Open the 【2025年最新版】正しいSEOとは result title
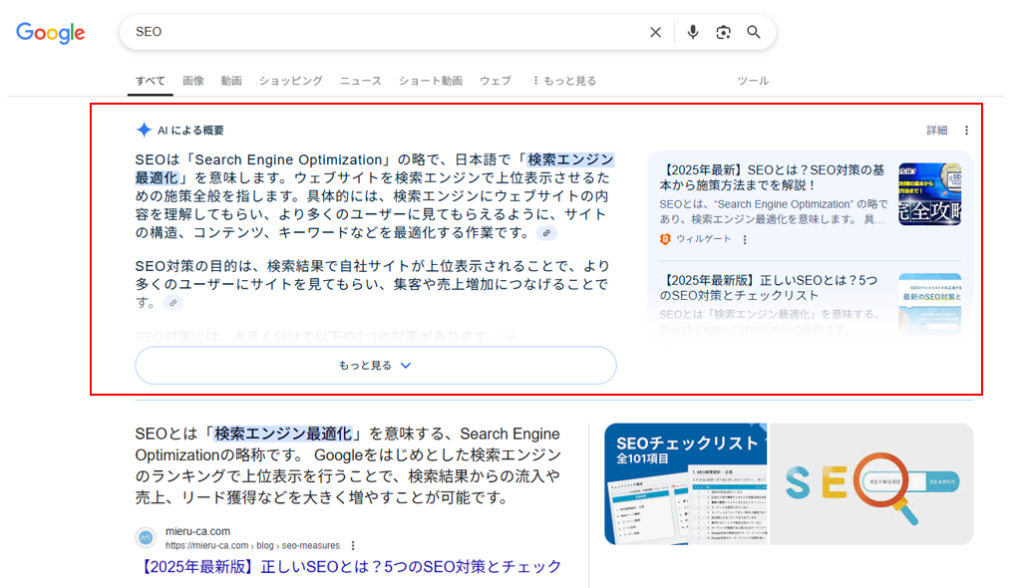This screenshot has height=588, width=1024. [351, 566]
